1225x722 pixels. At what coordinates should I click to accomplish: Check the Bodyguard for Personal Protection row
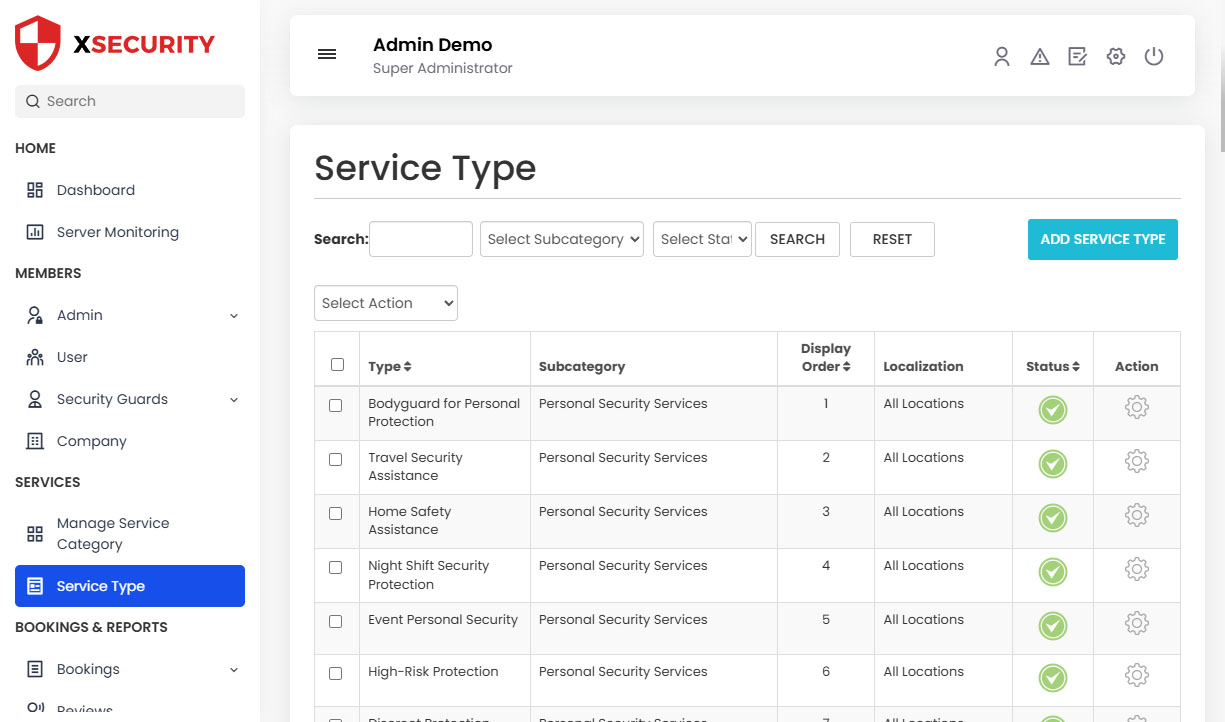point(336,406)
